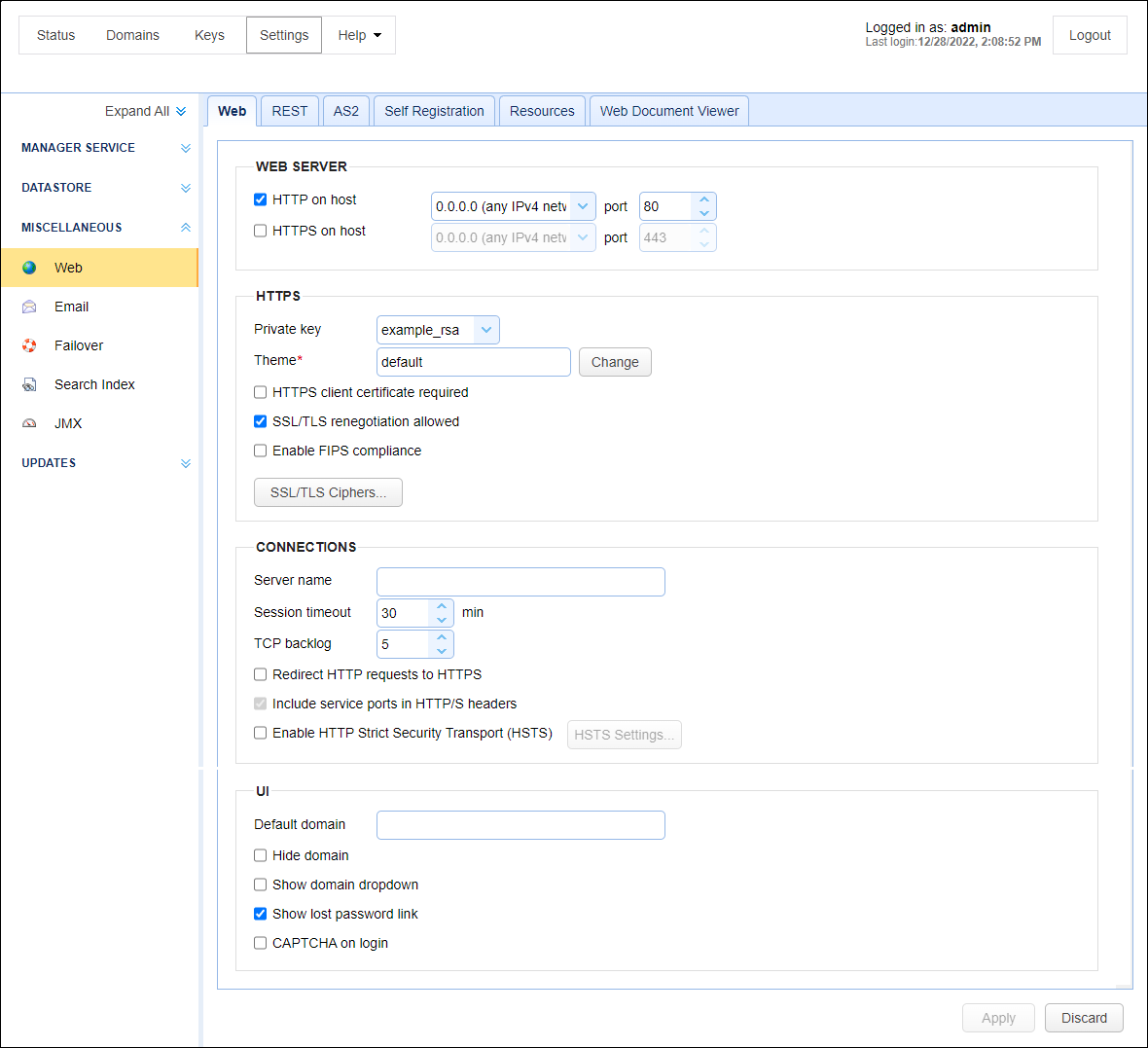
Task: Click the HSTS Settings button
Action: pos(625,735)
